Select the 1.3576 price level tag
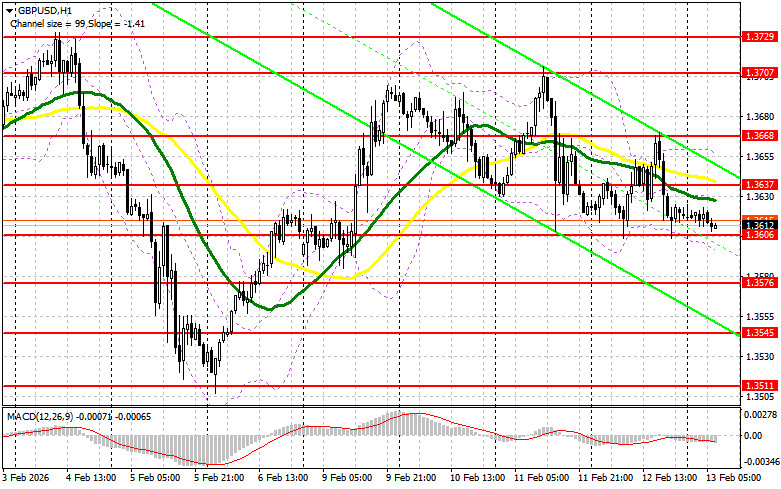Viewport: 781px width, 489px height. click(759, 283)
